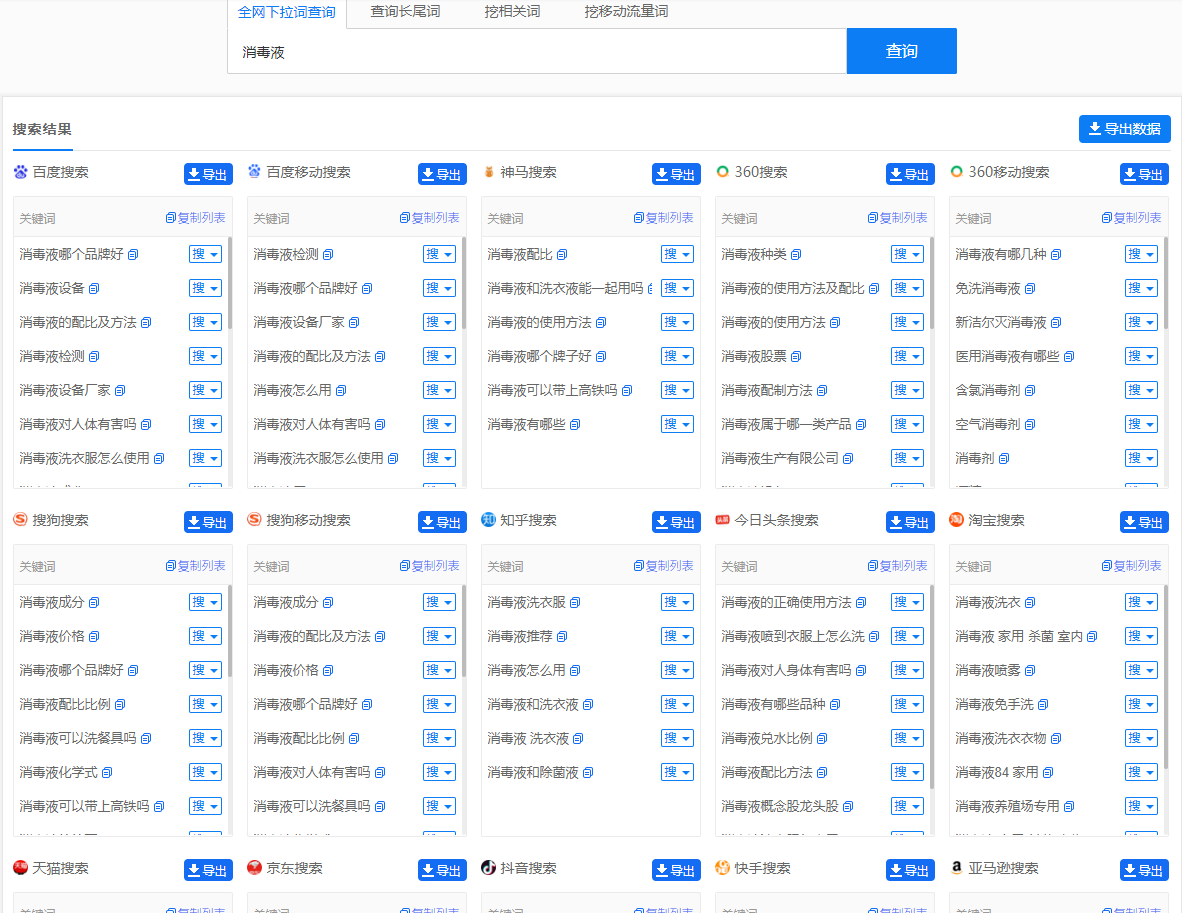Switch to 全网下拉词查询 tab
Viewport: 1182px width, 913px height.
(x=286, y=13)
